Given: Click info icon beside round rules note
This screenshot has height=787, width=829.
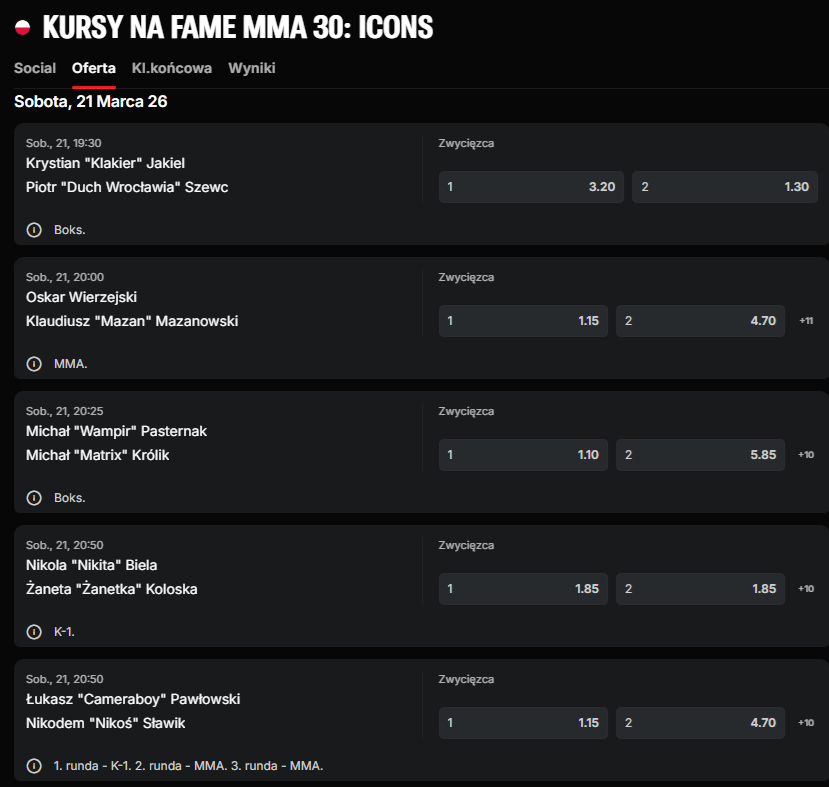Looking at the screenshot, I should [34, 766].
